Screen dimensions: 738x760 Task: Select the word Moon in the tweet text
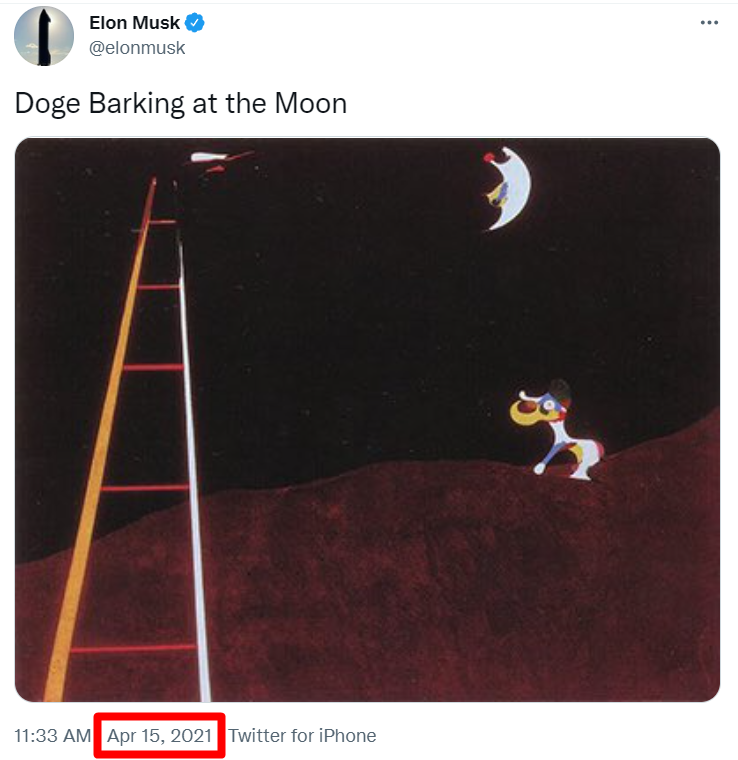point(311,104)
